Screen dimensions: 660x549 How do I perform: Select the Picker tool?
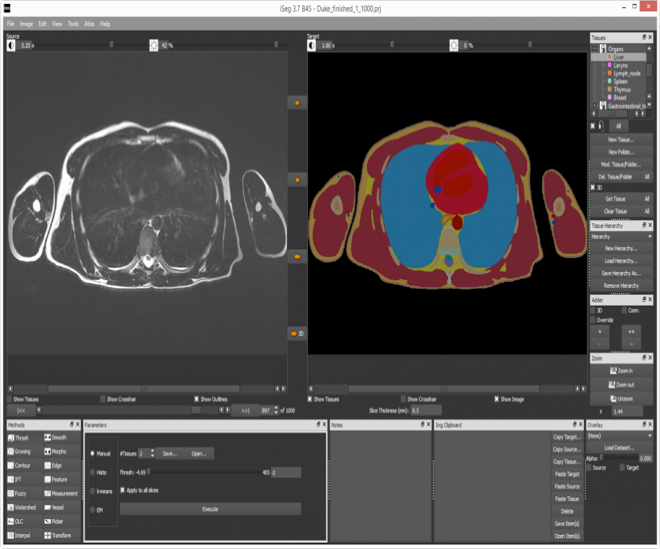58,521
